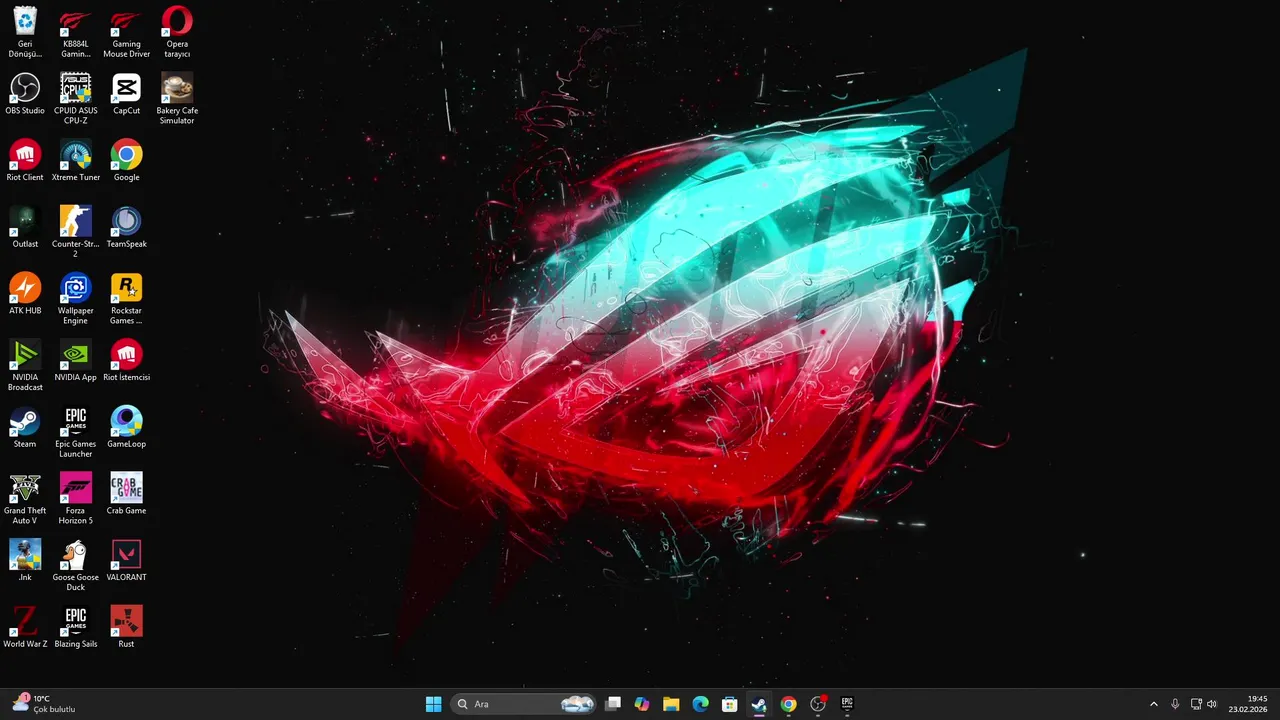Select the Bakery Cafe Simulator icon
The width and height of the screenshot is (1280, 720).
[177, 99]
